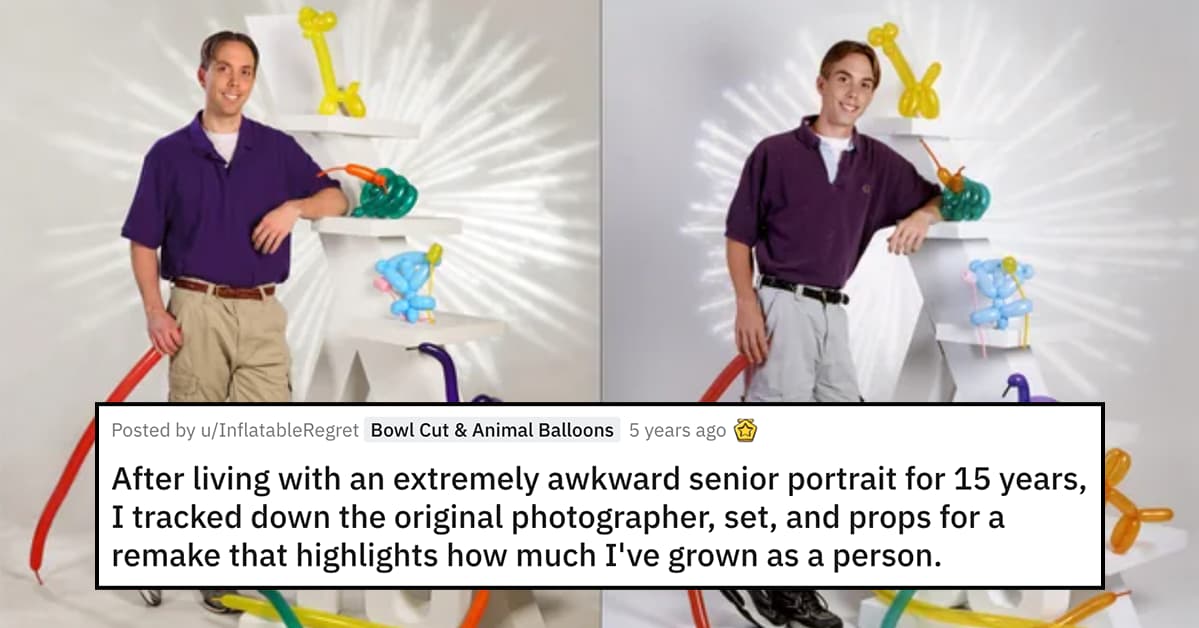Click the purple polo shirt in right photo

click(x=822, y=207)
